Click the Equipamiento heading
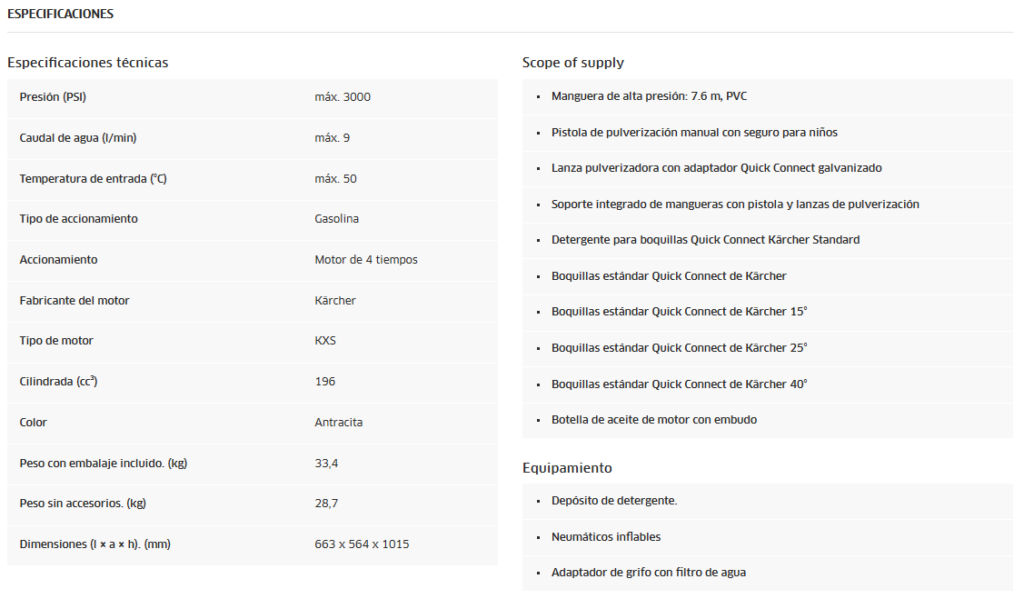1024x609 pixels. click(x=567, y=467)
